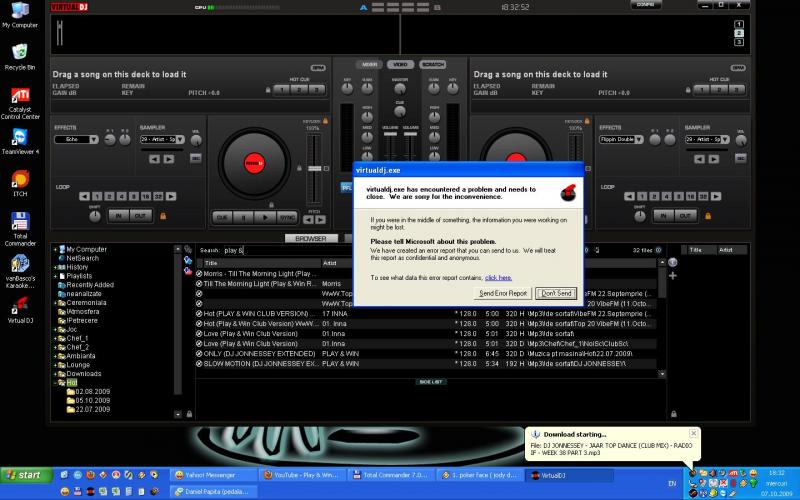Set left deck loop length to 32

point(158,196)
